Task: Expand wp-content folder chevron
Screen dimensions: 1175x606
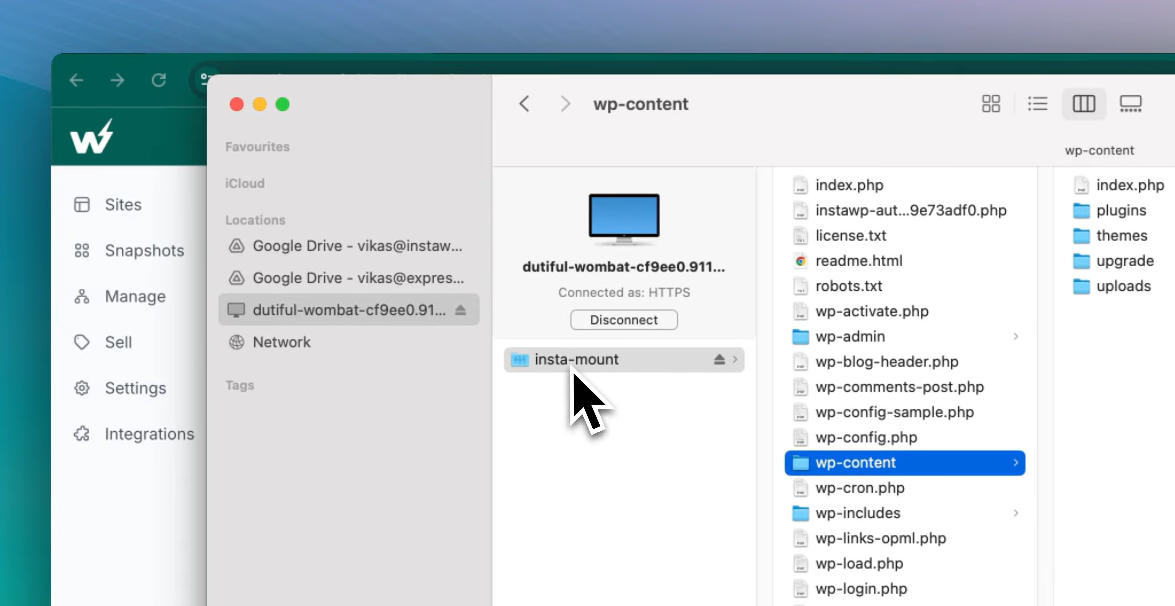Action: click(1015, 463)
